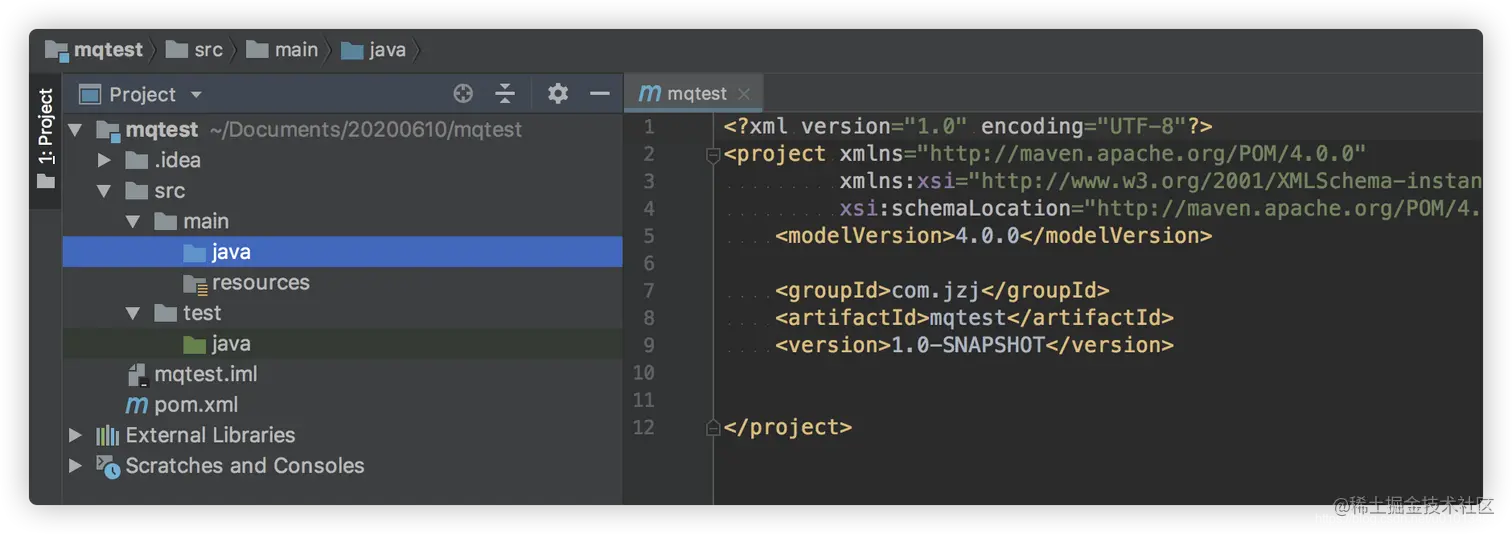Switch to the mqtest editor tab

point(696,93)
